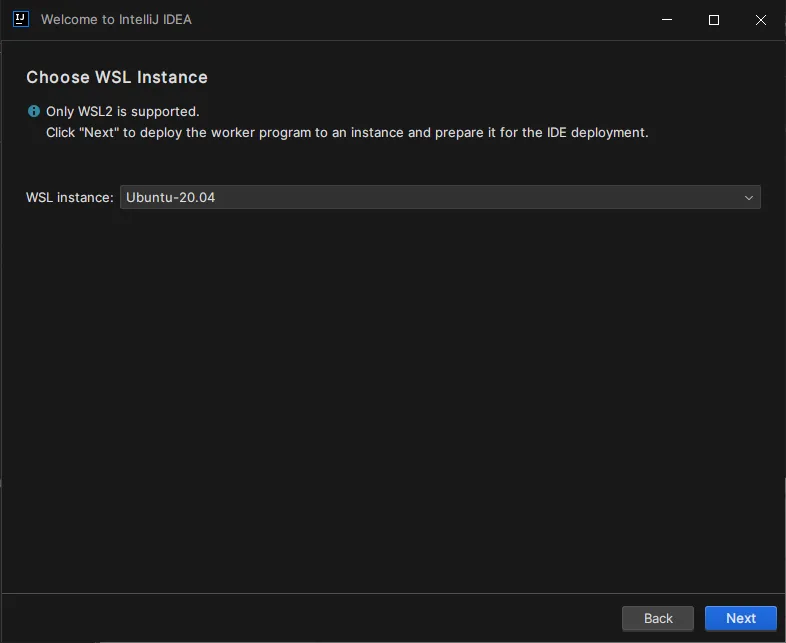
Task: Click the dropdown chevron arrow
Action: [x=748, y=197]
